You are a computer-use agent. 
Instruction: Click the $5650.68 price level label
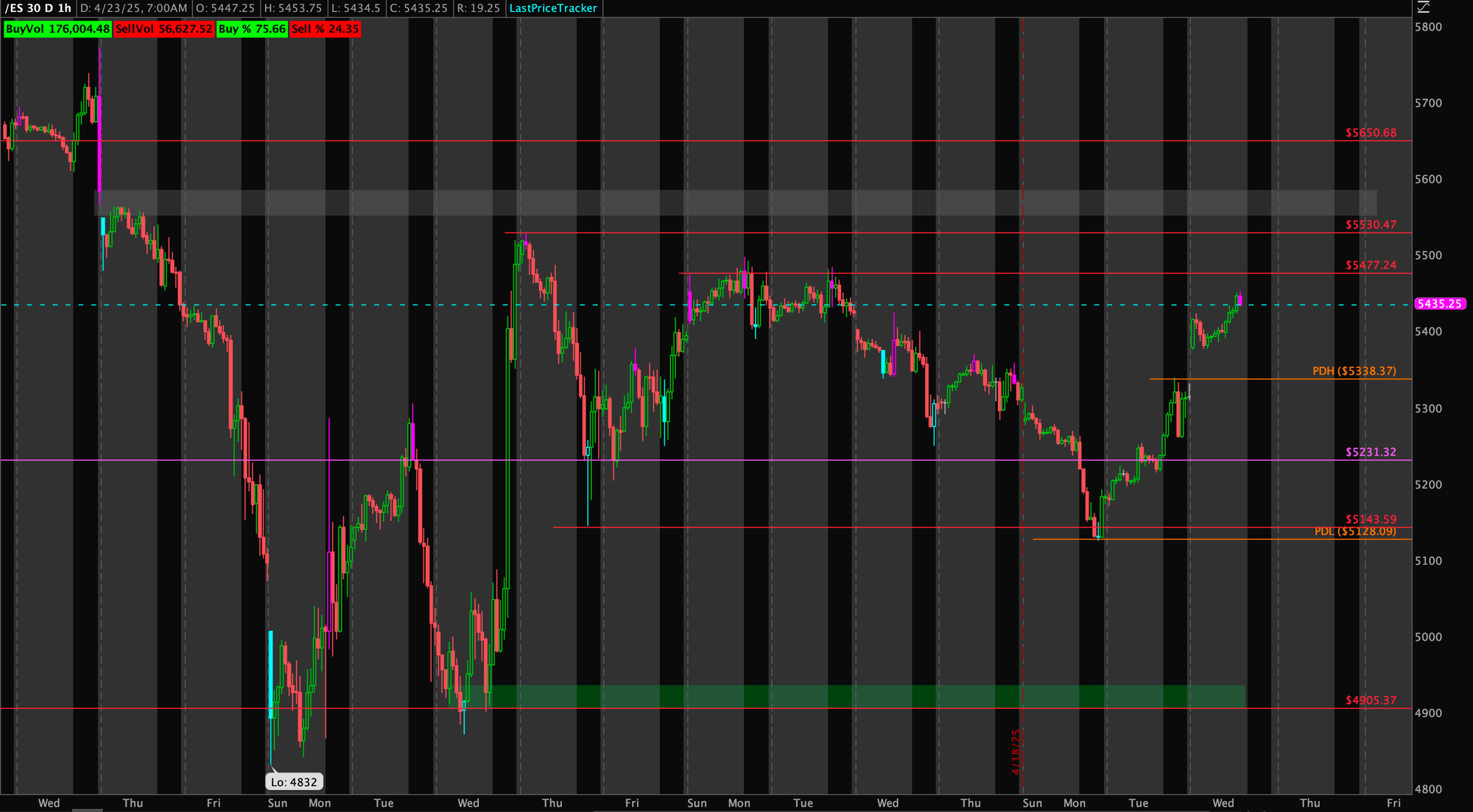1370,133
